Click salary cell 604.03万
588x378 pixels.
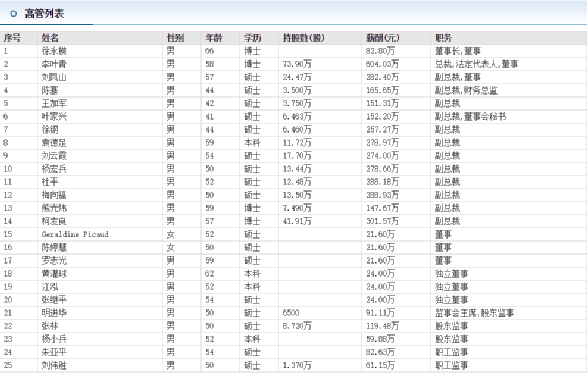click(382, 64)
